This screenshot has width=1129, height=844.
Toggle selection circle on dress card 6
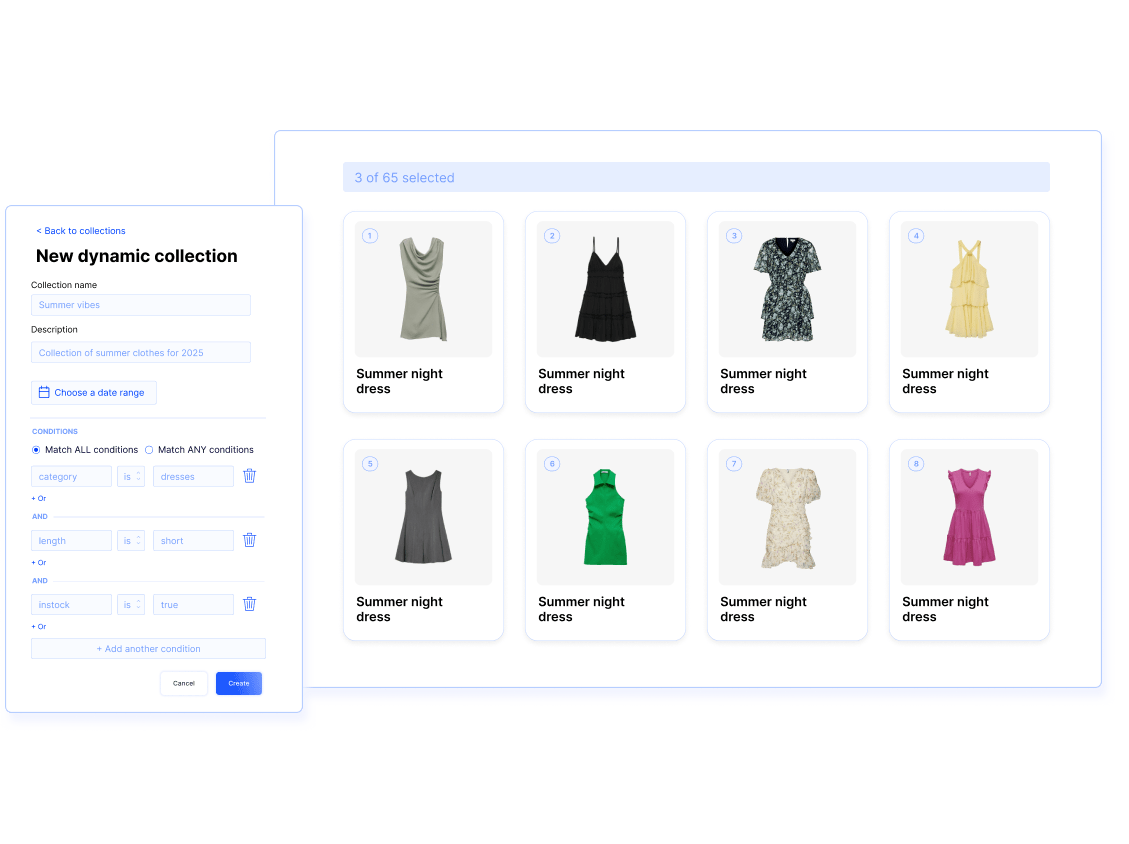coord(552,464)
